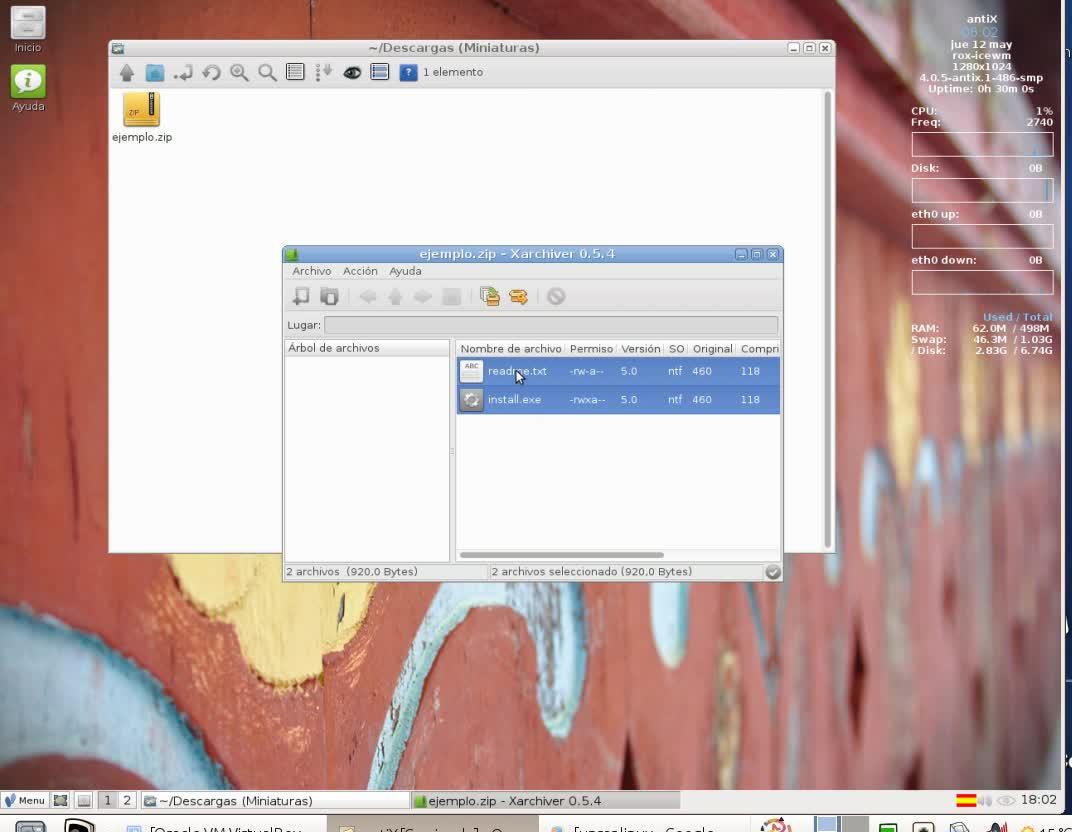Click the add files icon in Xarchiver
The height and width of the screenshot is (832, 1072).
[x=490, y=296]
